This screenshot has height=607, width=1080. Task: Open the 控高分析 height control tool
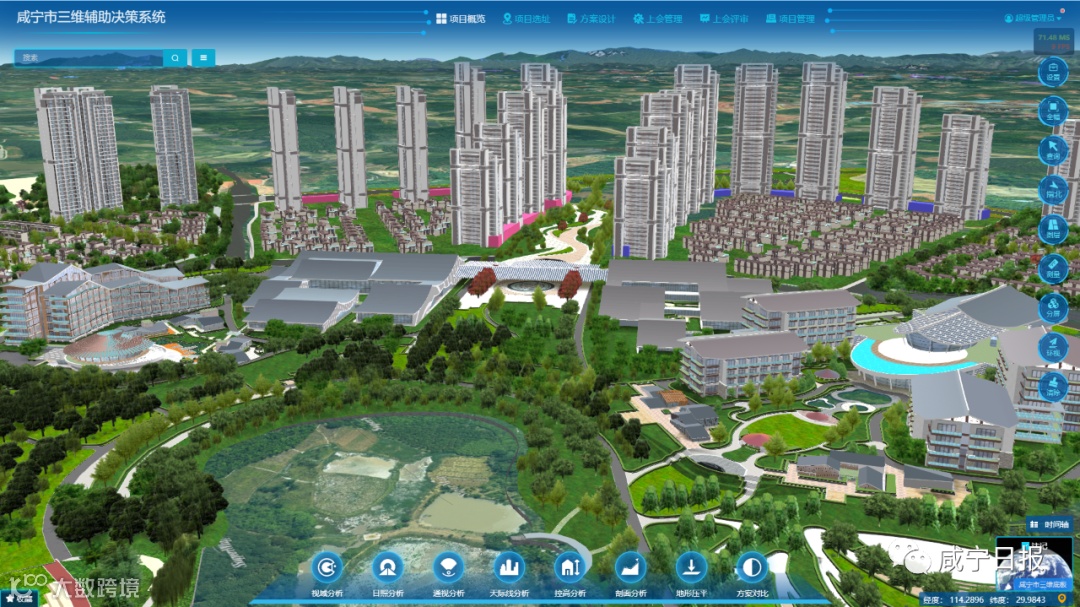coord(570,573)
